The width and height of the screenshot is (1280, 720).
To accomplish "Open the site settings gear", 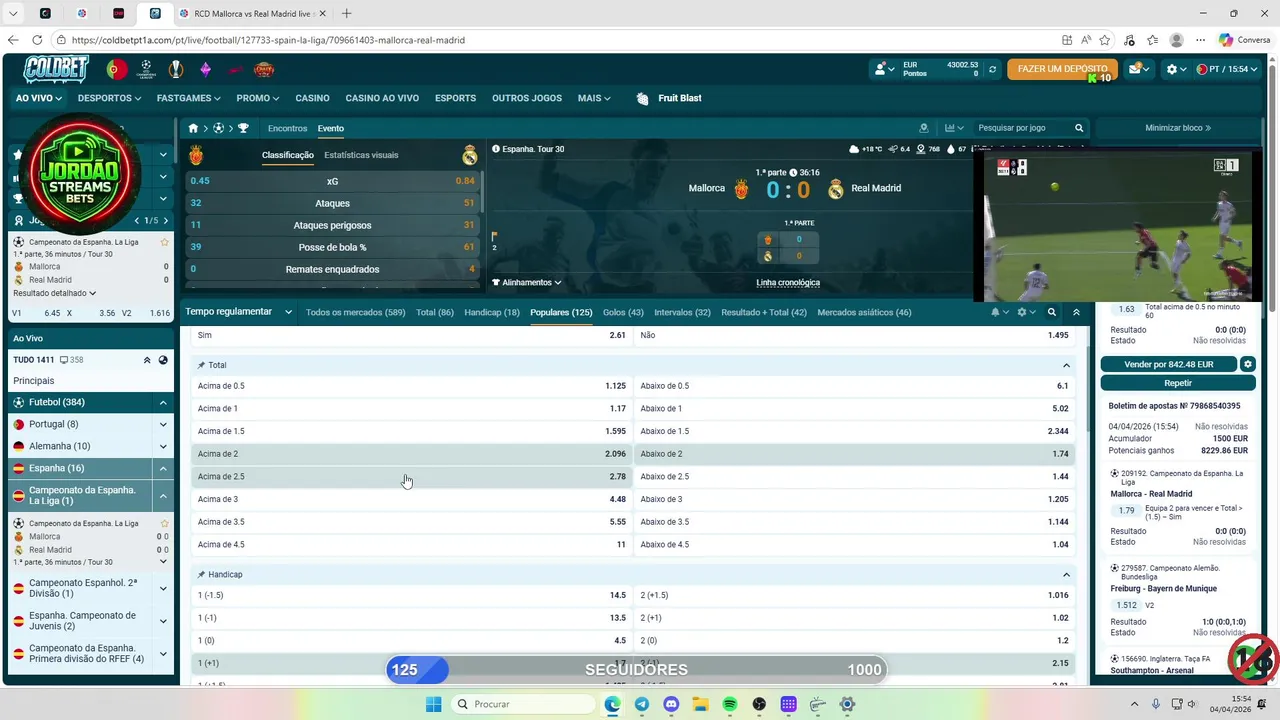I will pos(1174,69).
